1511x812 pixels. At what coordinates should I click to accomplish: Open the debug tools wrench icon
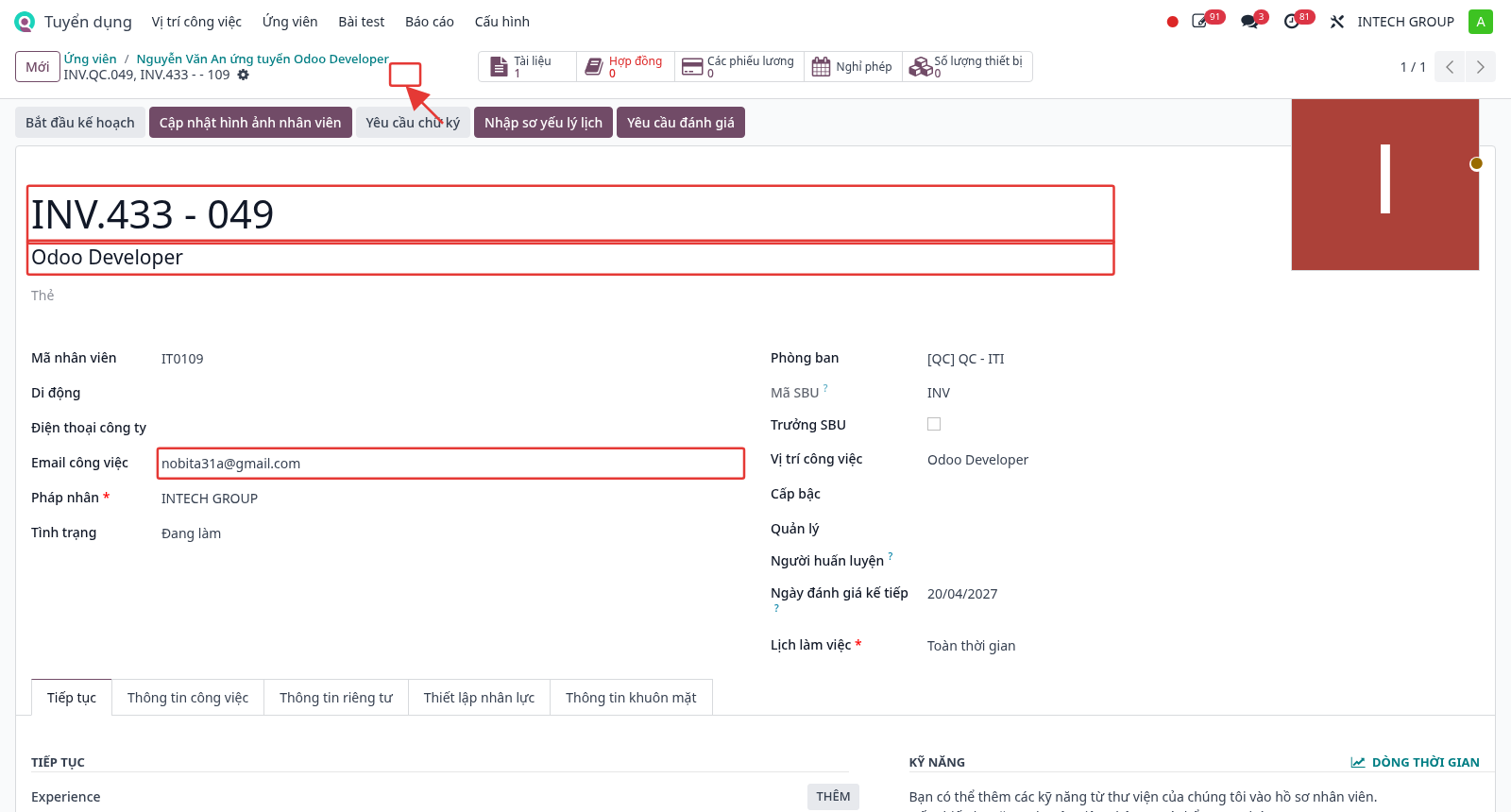[1337, 22]
